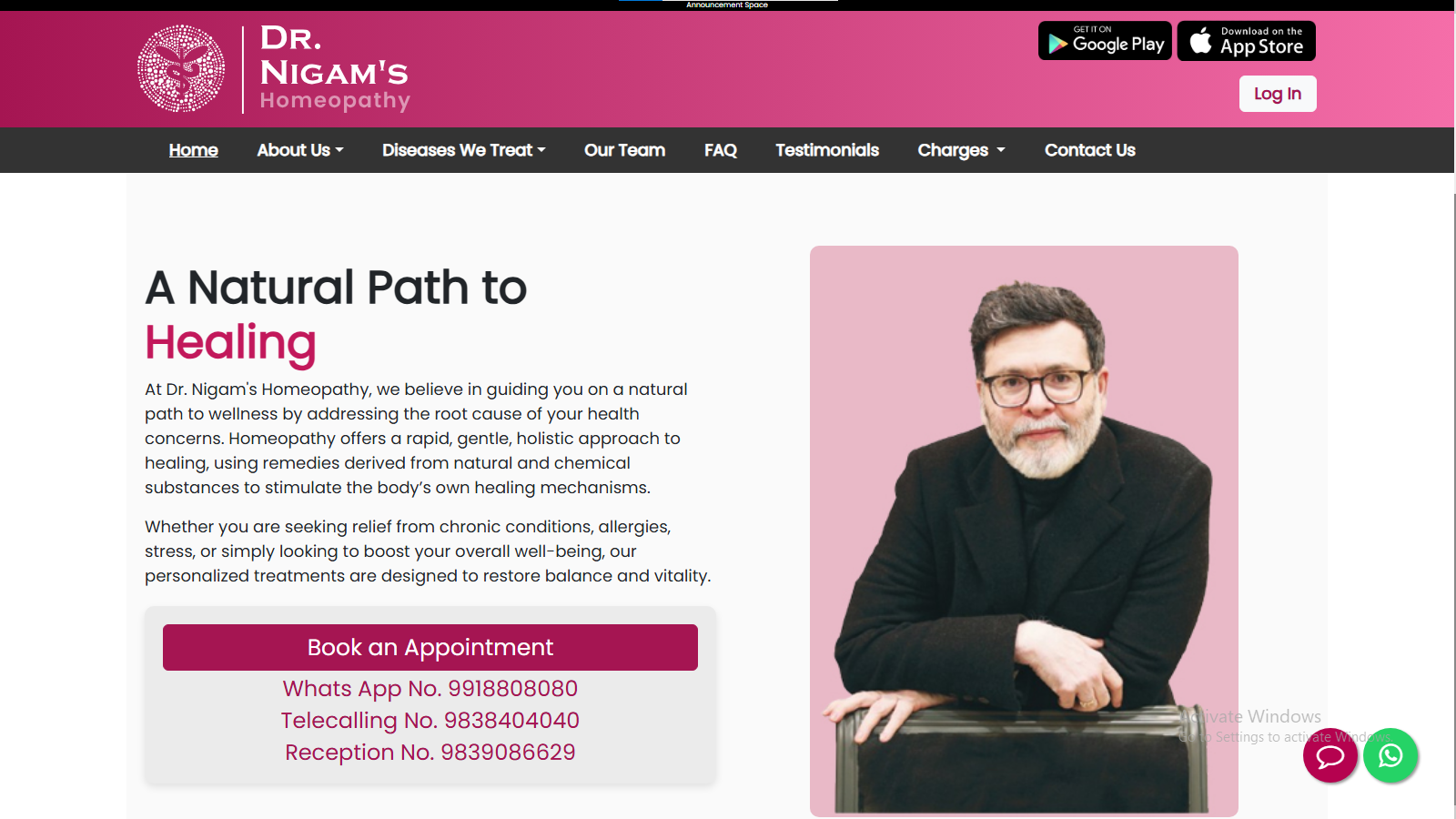Click the Telecalling No. 9838404040 text
The width and height of the screenshot is (1456, 819).
[x=430, y=721]
